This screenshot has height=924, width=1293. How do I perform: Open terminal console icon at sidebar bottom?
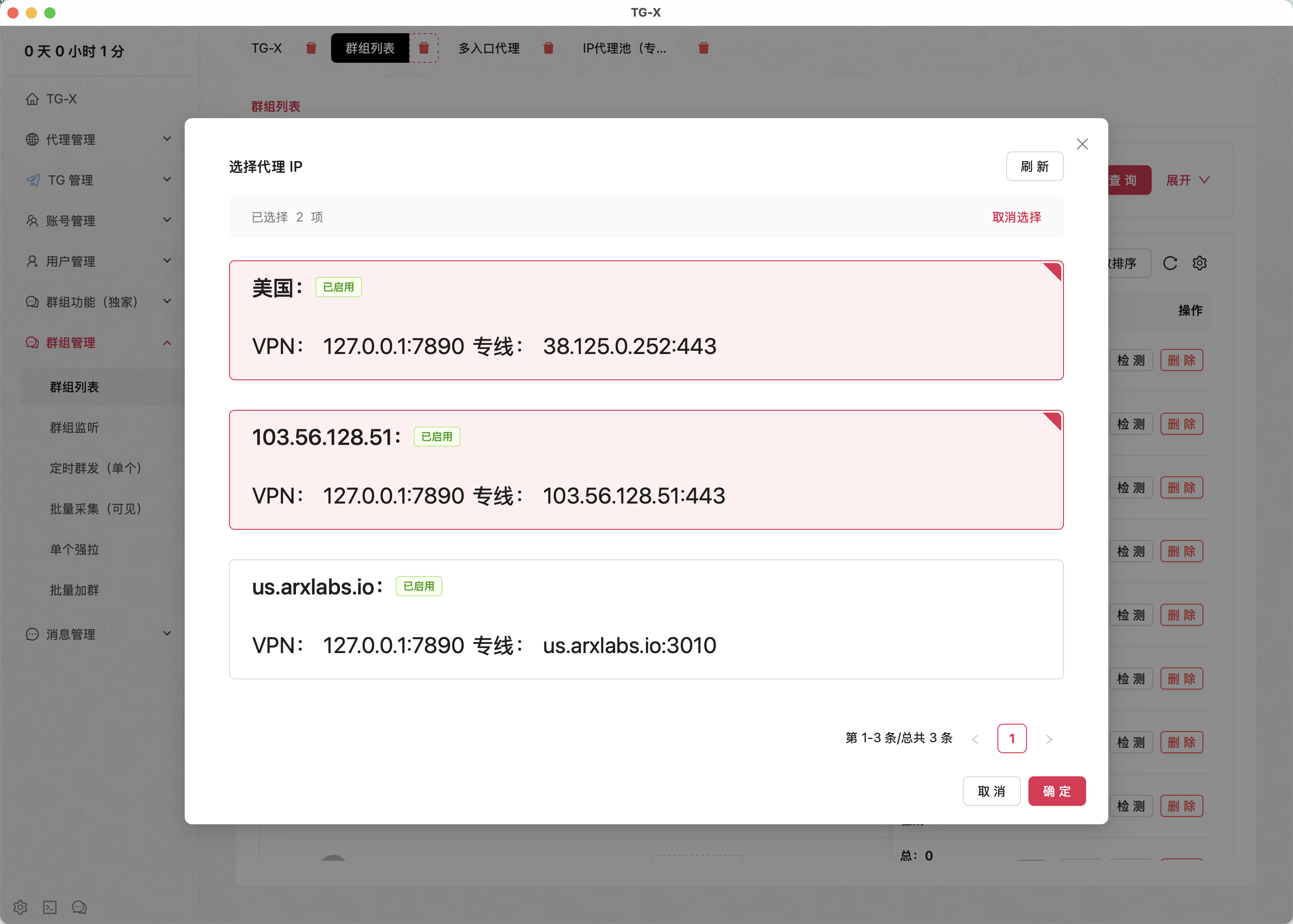tap(50, 907)
